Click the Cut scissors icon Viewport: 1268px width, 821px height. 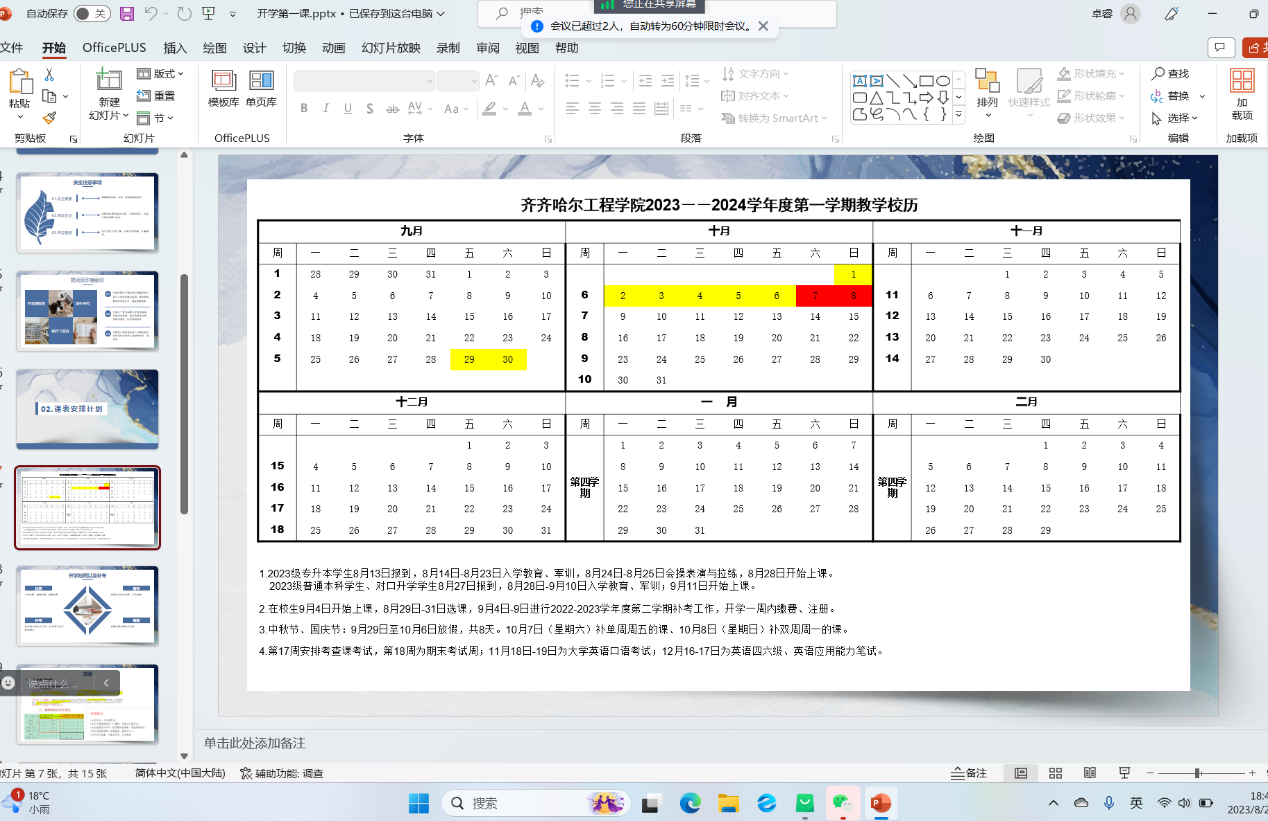[49, 75]
